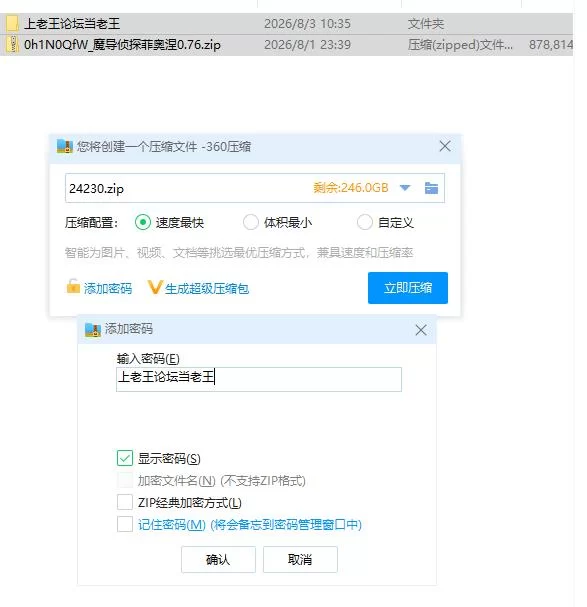Tick the 记住密码 checkbox
The image size is (587, 607).
point(125,525)
